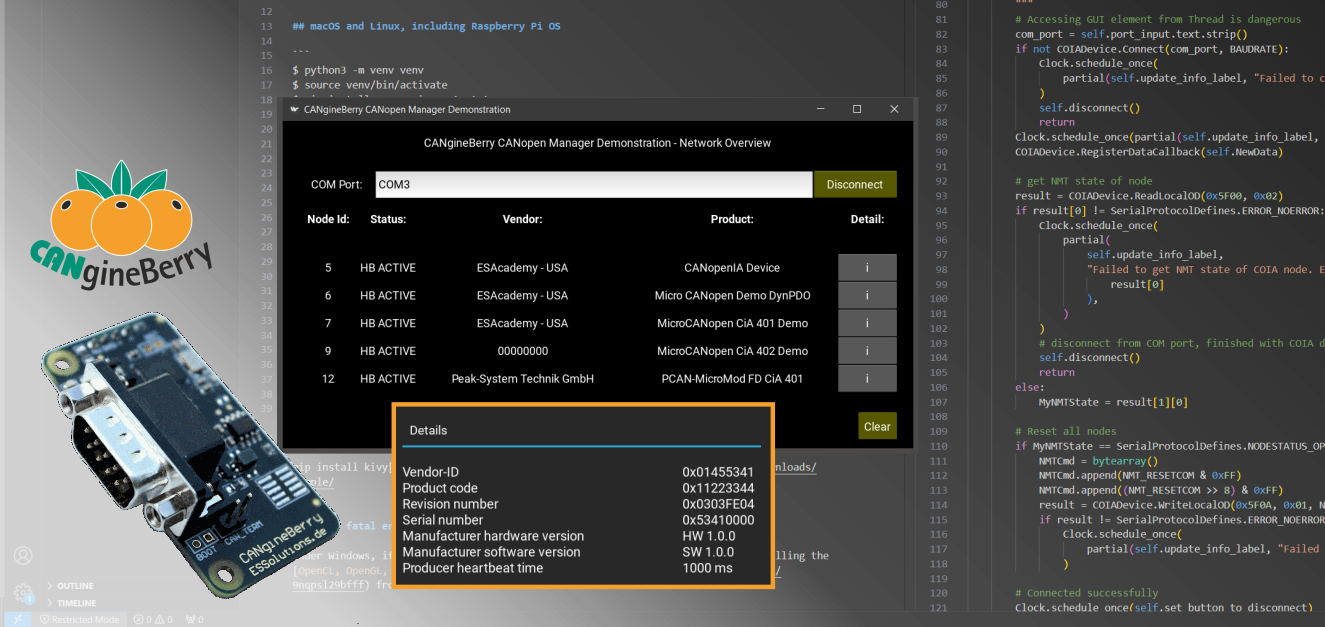Click the remote window status bar icon
Screen dimensions: 1325x627
tap(17, 619)
